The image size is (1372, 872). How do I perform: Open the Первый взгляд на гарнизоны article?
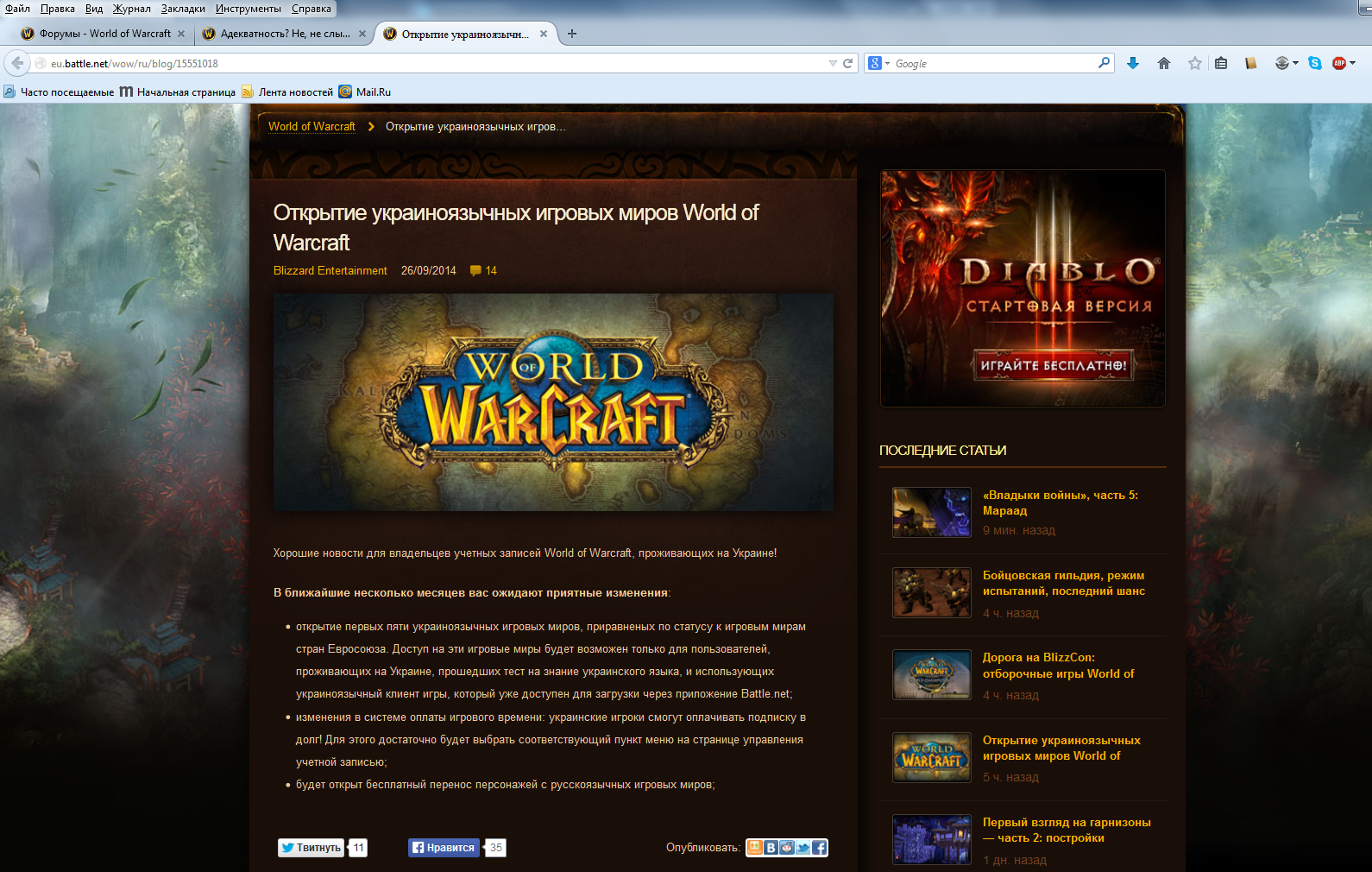1067,830
